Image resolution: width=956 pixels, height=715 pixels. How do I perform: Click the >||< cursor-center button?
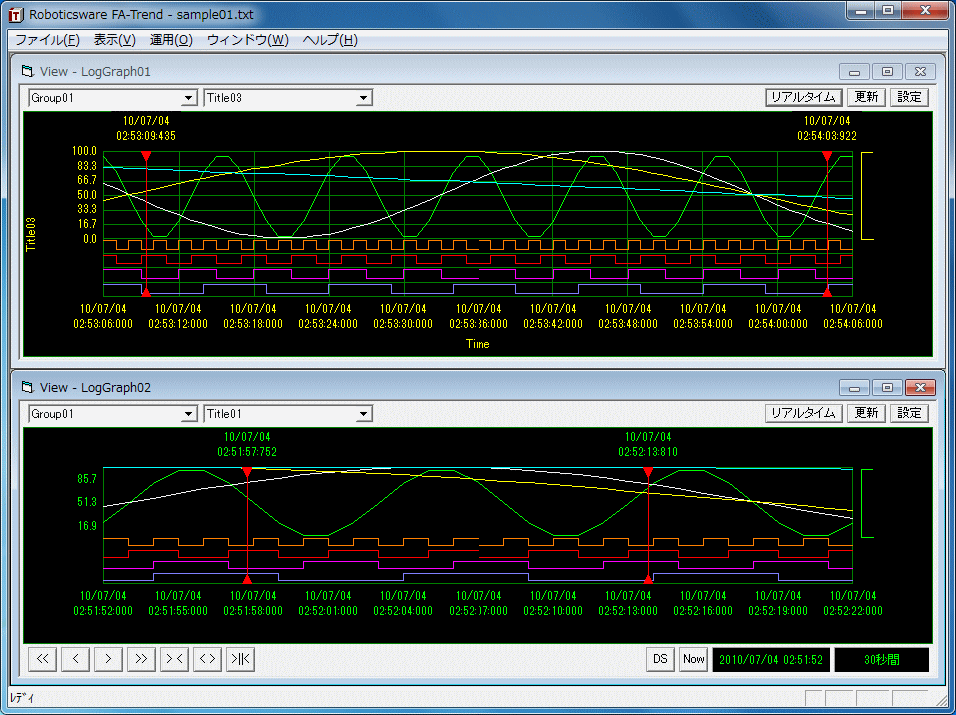240,659
